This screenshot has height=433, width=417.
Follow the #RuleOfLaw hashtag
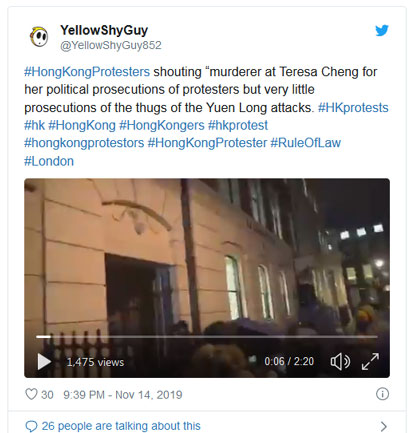(305, 143)
